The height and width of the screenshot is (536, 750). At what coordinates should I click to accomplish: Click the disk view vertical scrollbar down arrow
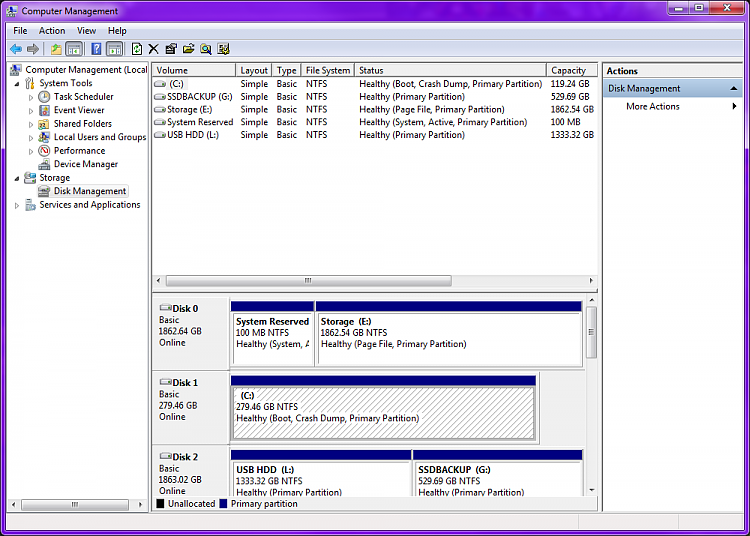point(592,490)
